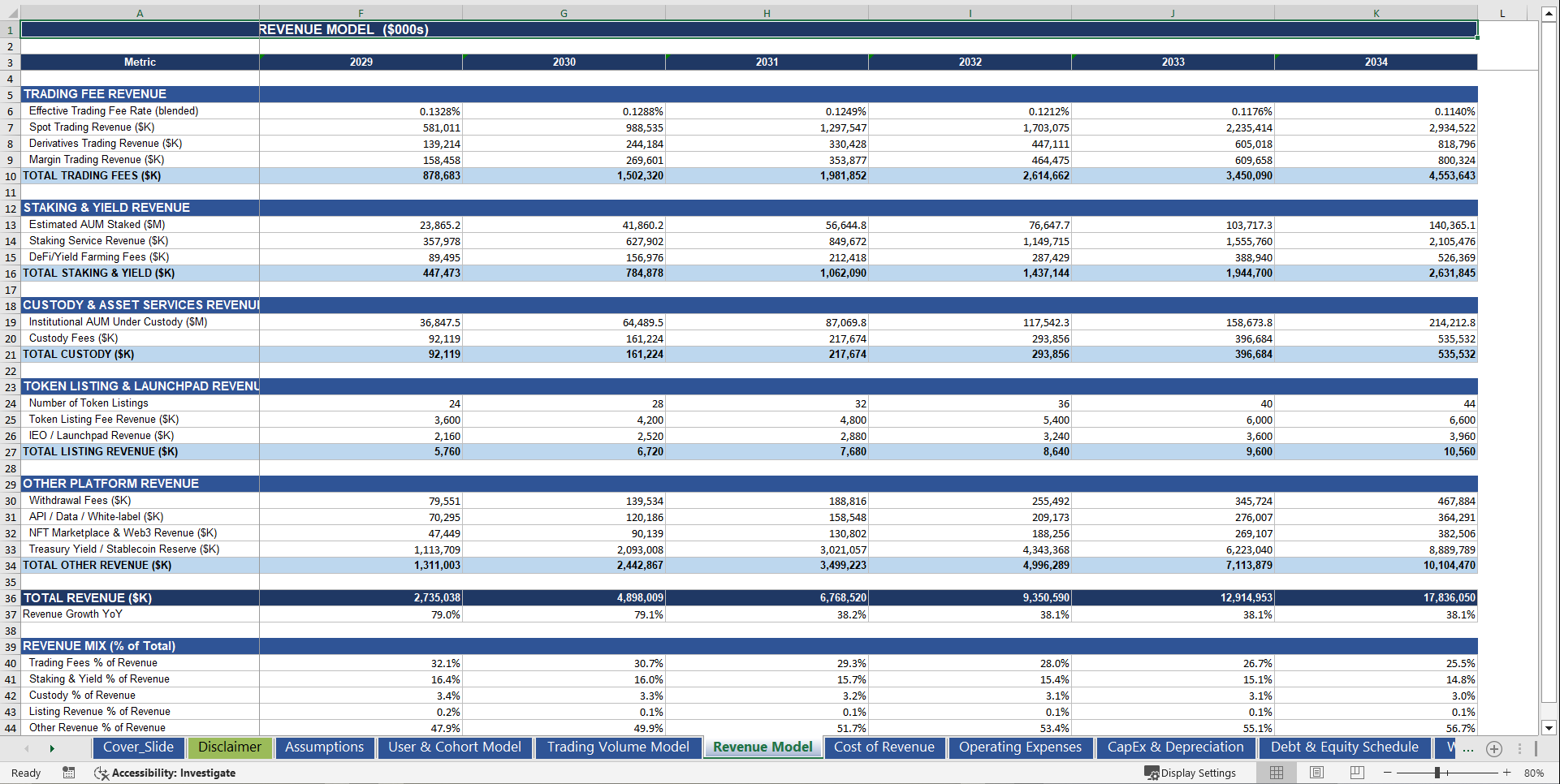This screenshot has height=784, width=1560.
Task: Switch to Normal view in status bar
Action: pos(1277,773)
